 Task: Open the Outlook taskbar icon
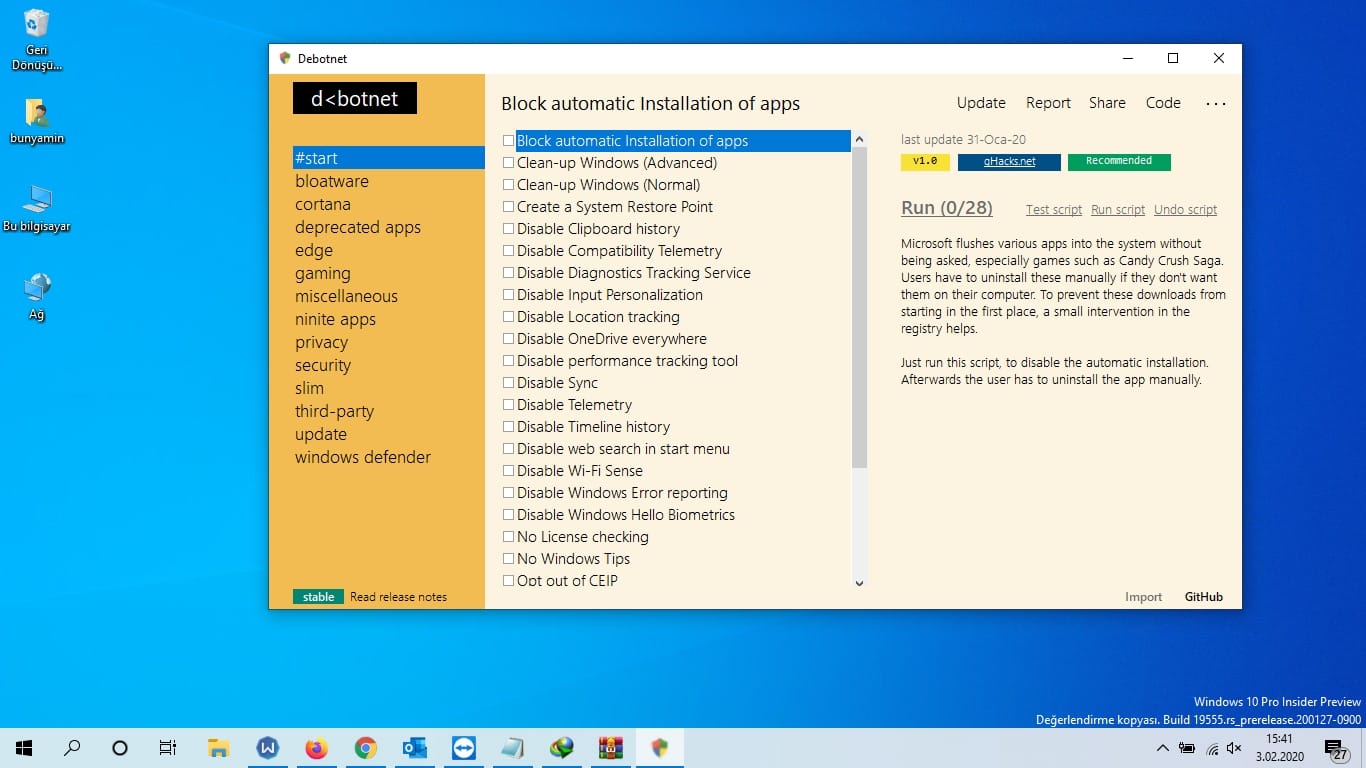pos(414,748)
